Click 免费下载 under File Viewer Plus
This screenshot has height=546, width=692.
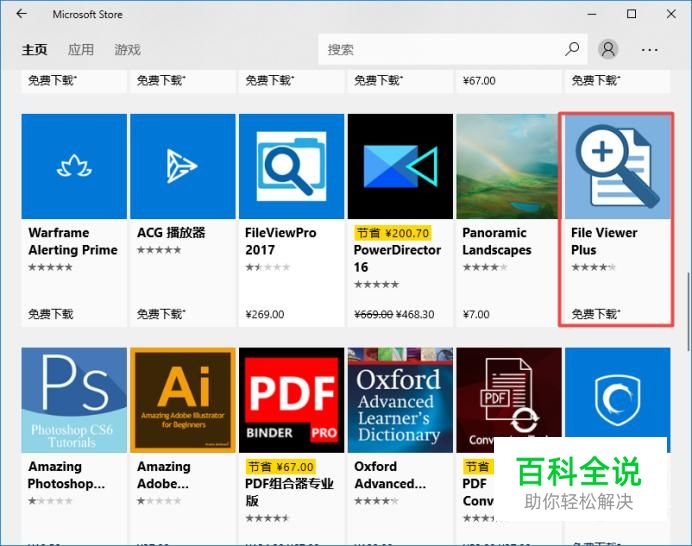(596, 314)
